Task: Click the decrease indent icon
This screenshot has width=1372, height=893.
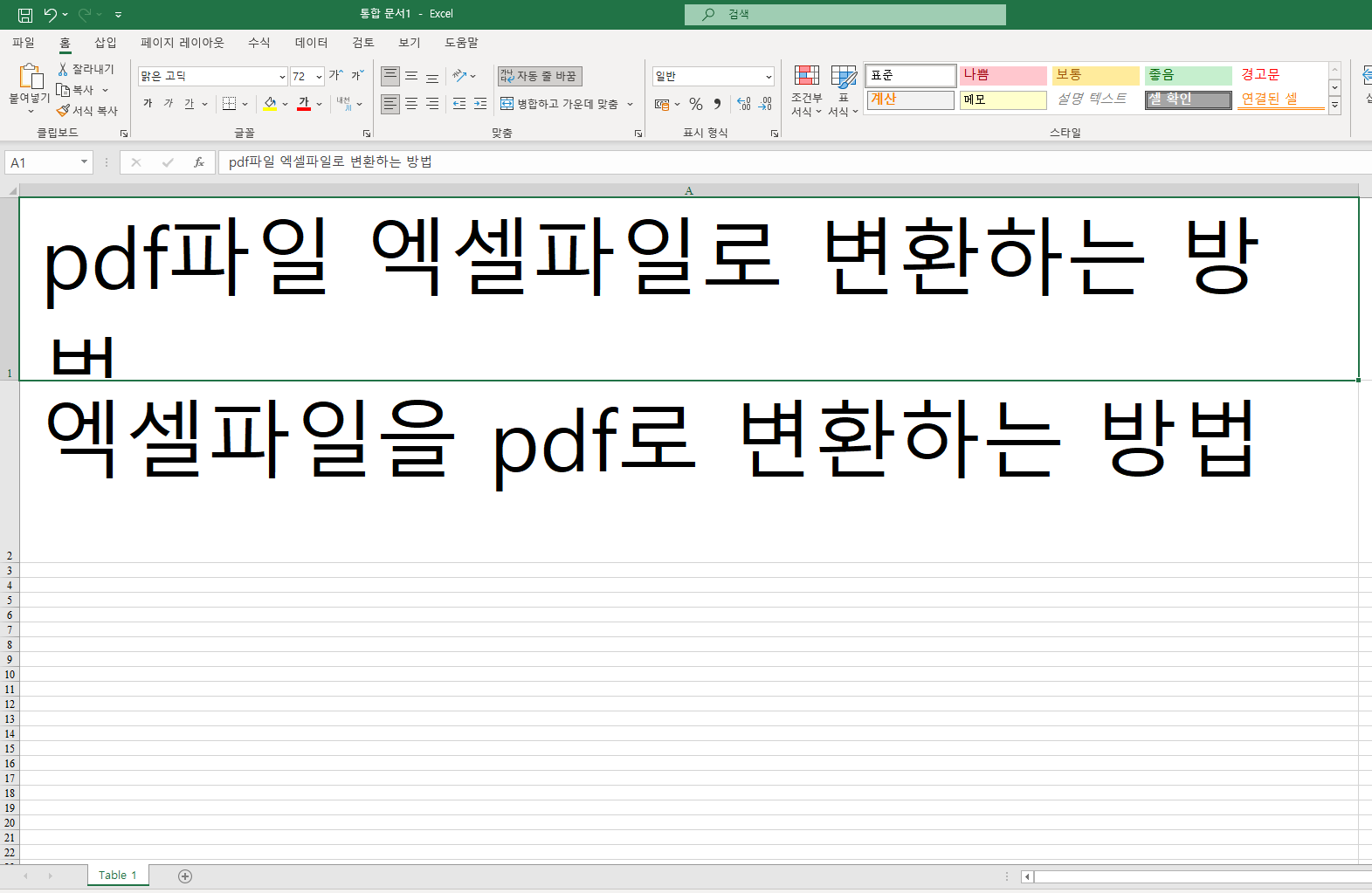Action: 459,104
